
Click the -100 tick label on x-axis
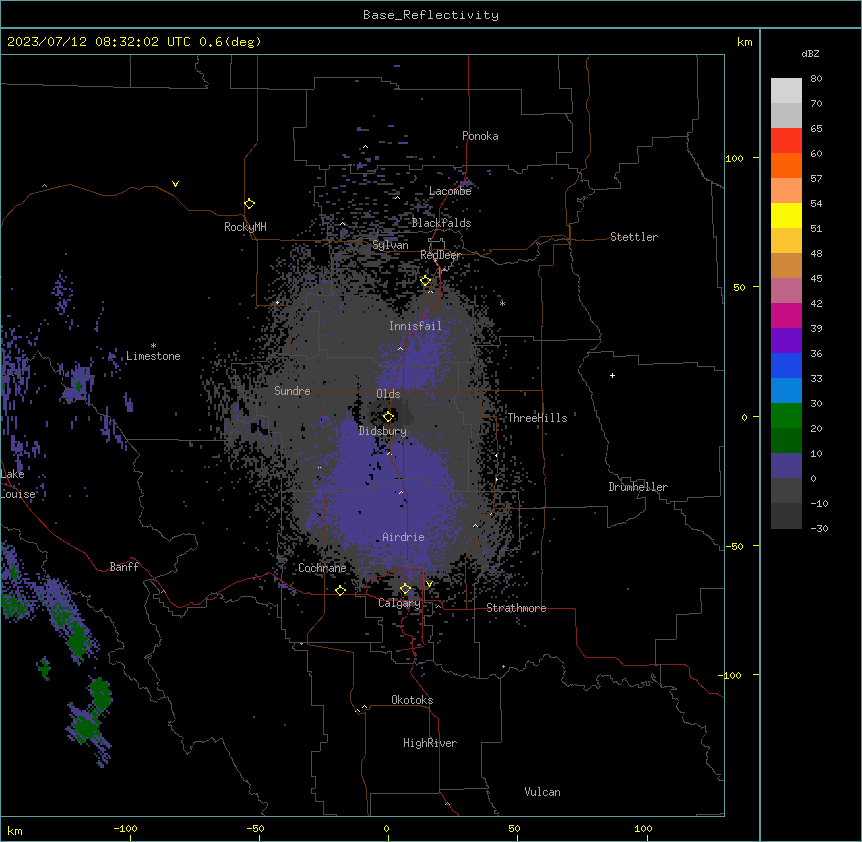(x=125, y=828)
